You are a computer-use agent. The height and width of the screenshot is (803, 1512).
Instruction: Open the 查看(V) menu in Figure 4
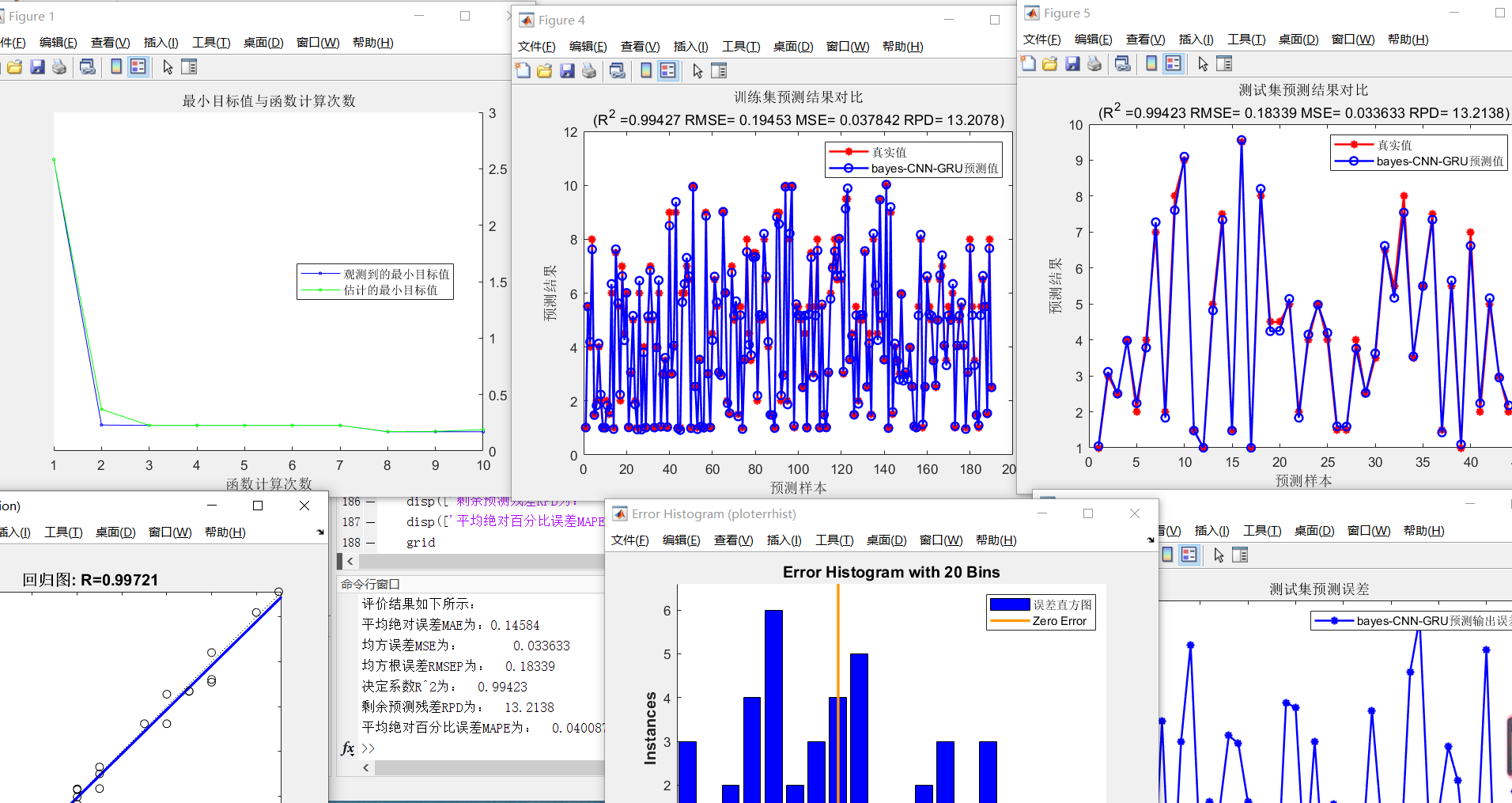641,47
